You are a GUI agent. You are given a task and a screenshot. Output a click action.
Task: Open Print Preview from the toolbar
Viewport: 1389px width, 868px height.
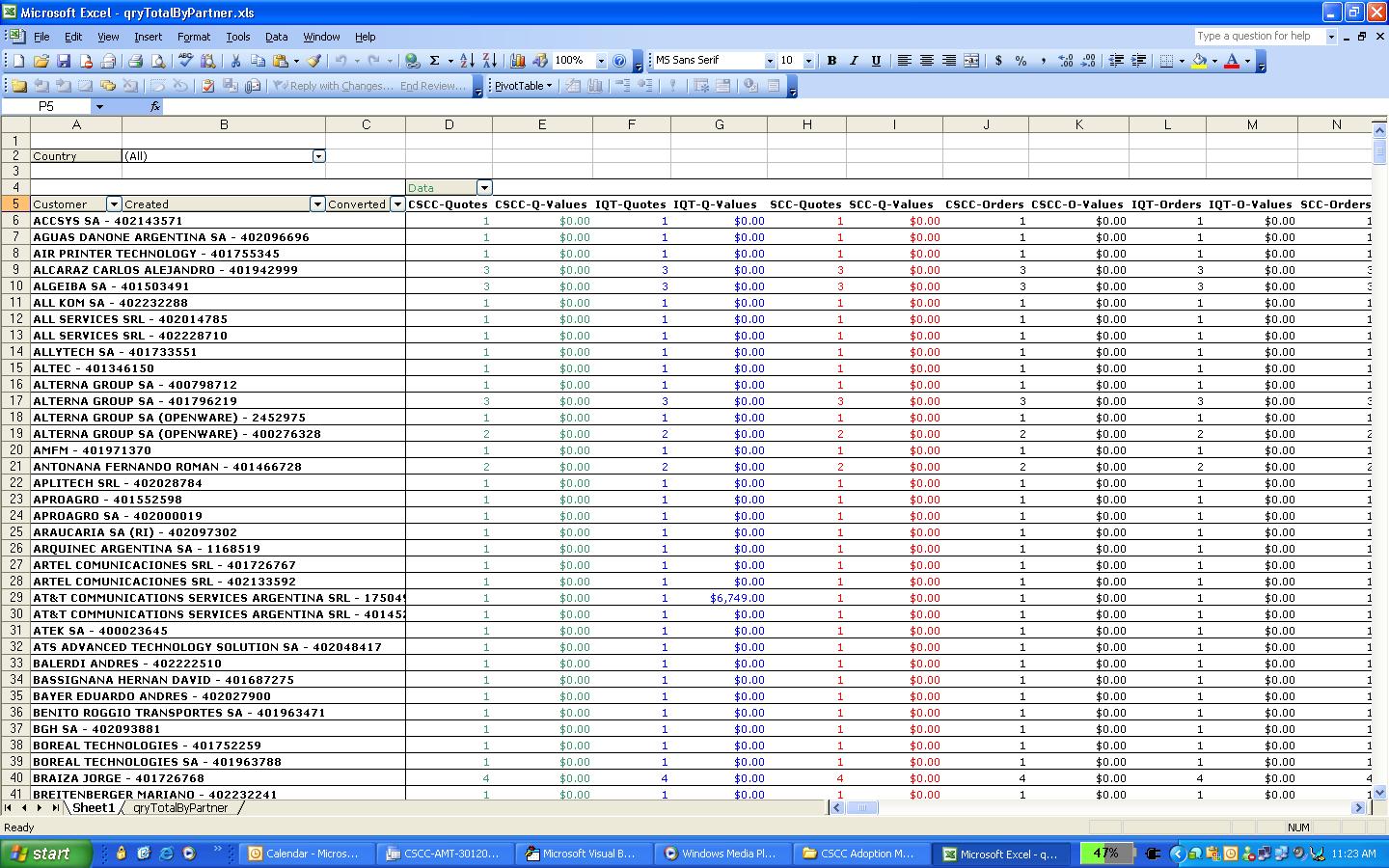tap(157, 61)
